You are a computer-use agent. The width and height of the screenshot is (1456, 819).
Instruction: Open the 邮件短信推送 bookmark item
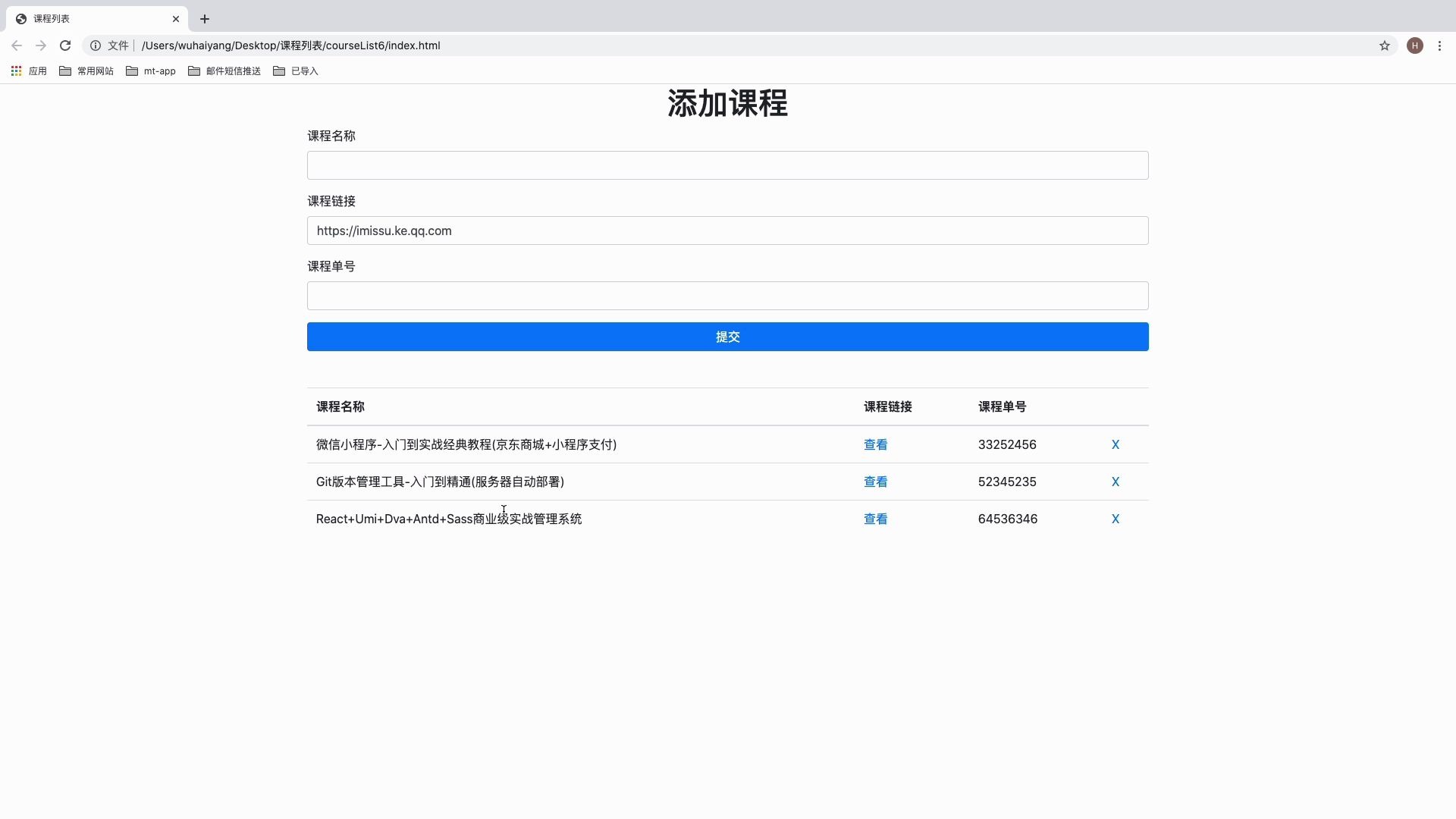click(x=224, y=71)
